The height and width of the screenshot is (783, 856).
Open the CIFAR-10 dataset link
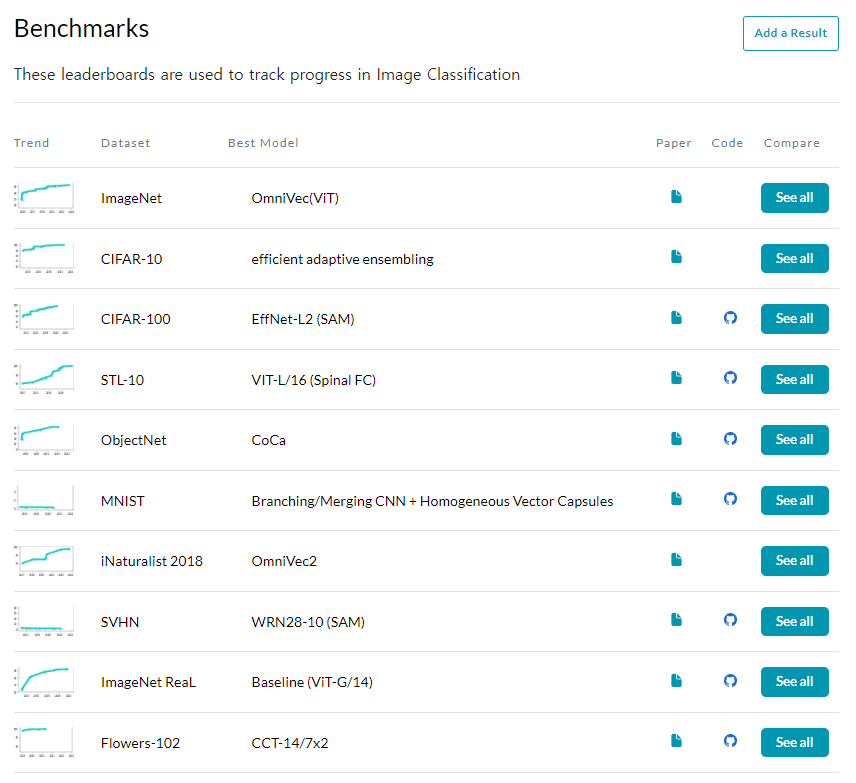[x=131, y=259]
